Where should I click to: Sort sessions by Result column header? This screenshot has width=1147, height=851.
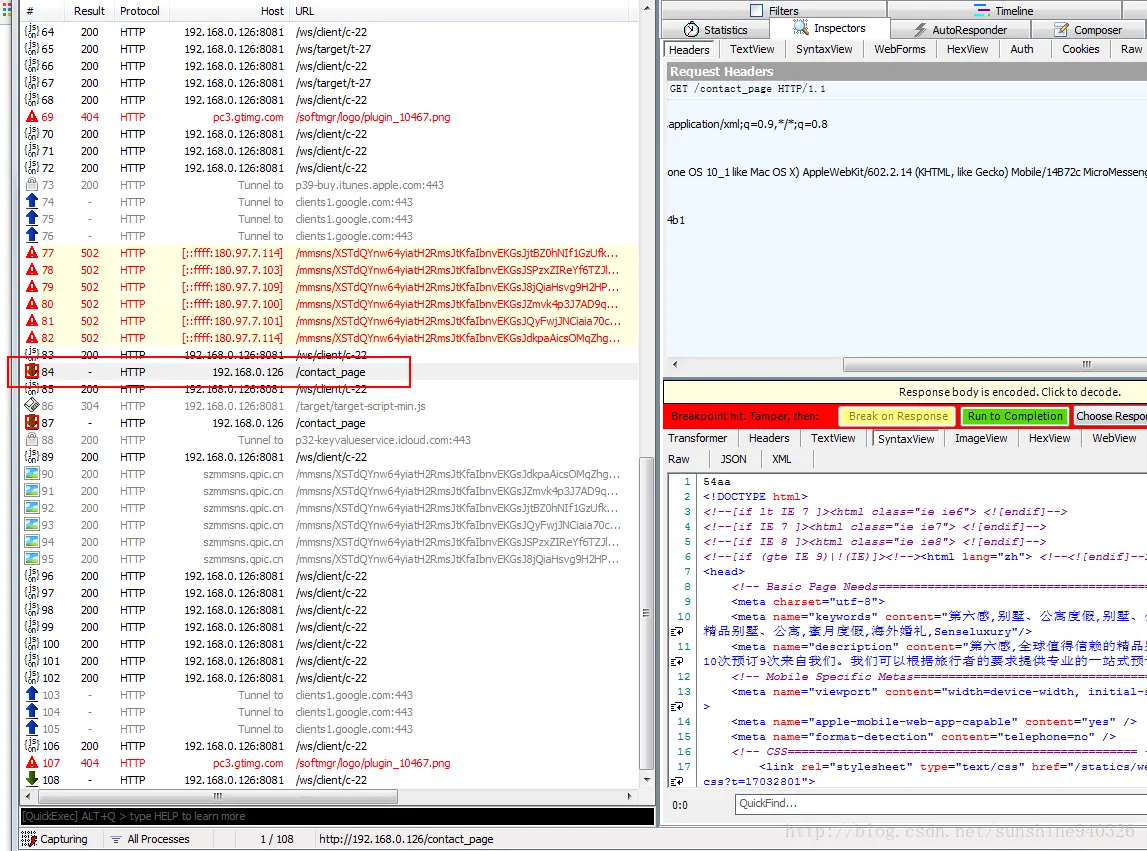pyautogui.click(x=89, y=11)
